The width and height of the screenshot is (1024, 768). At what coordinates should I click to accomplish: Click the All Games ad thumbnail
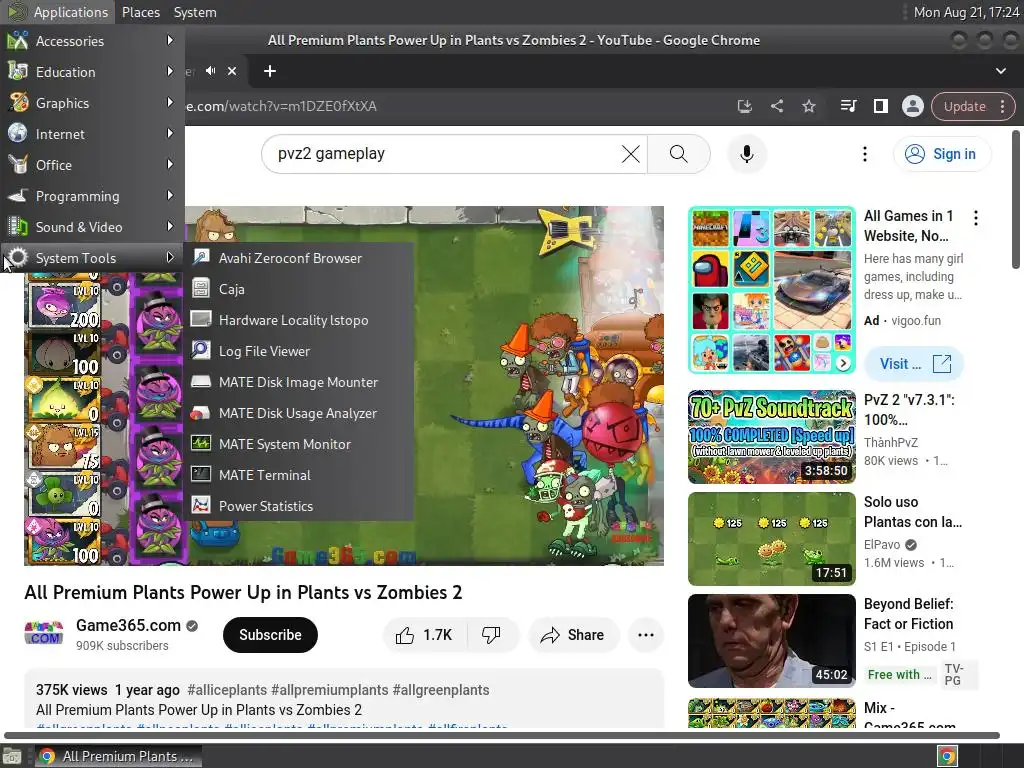pos(771,290)
